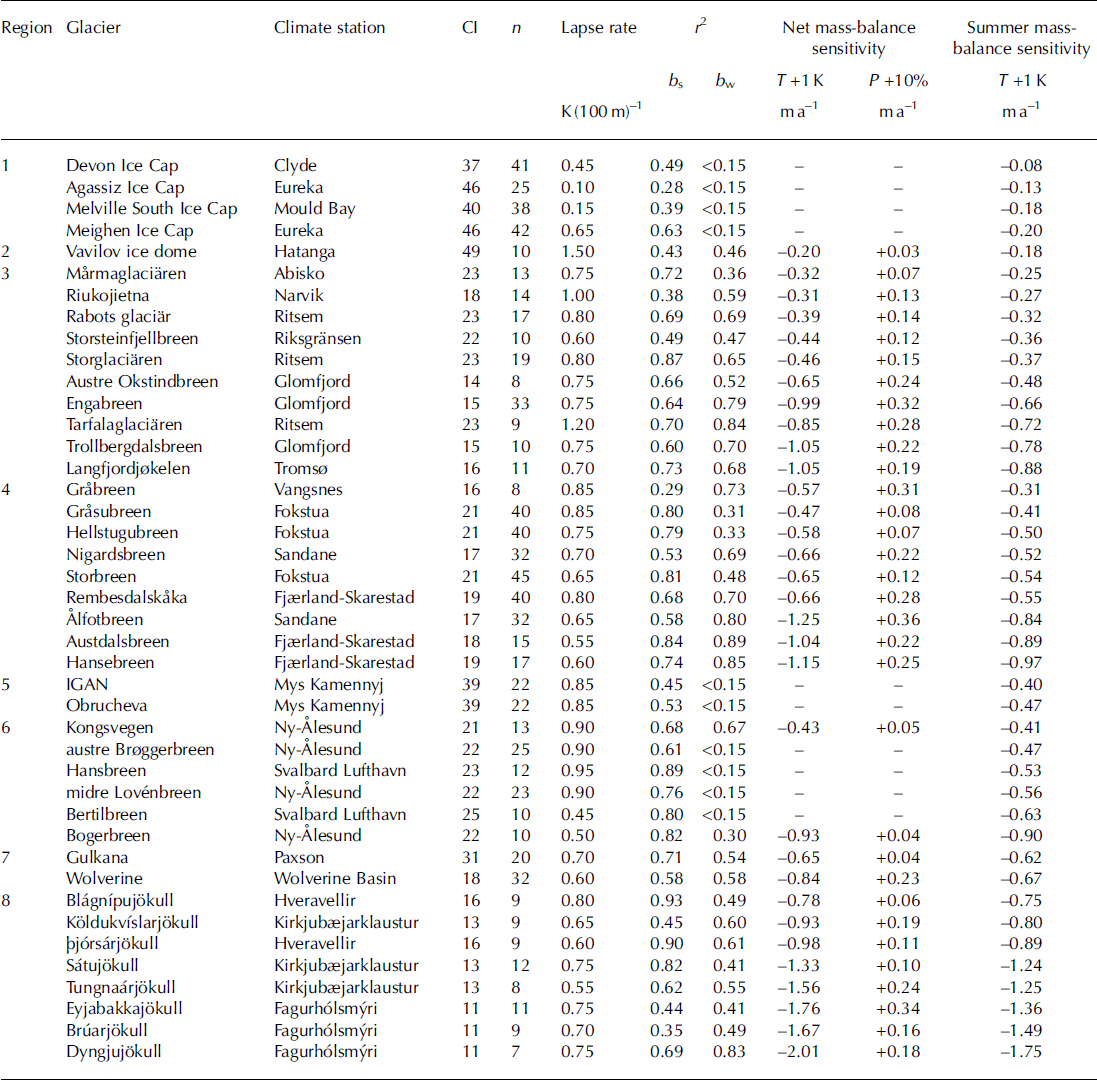Click the 'Devon Ice Cap' glacier name
Viewport: 1097px width, 1080px height.
pyautogui.click(x=122, y=166)
